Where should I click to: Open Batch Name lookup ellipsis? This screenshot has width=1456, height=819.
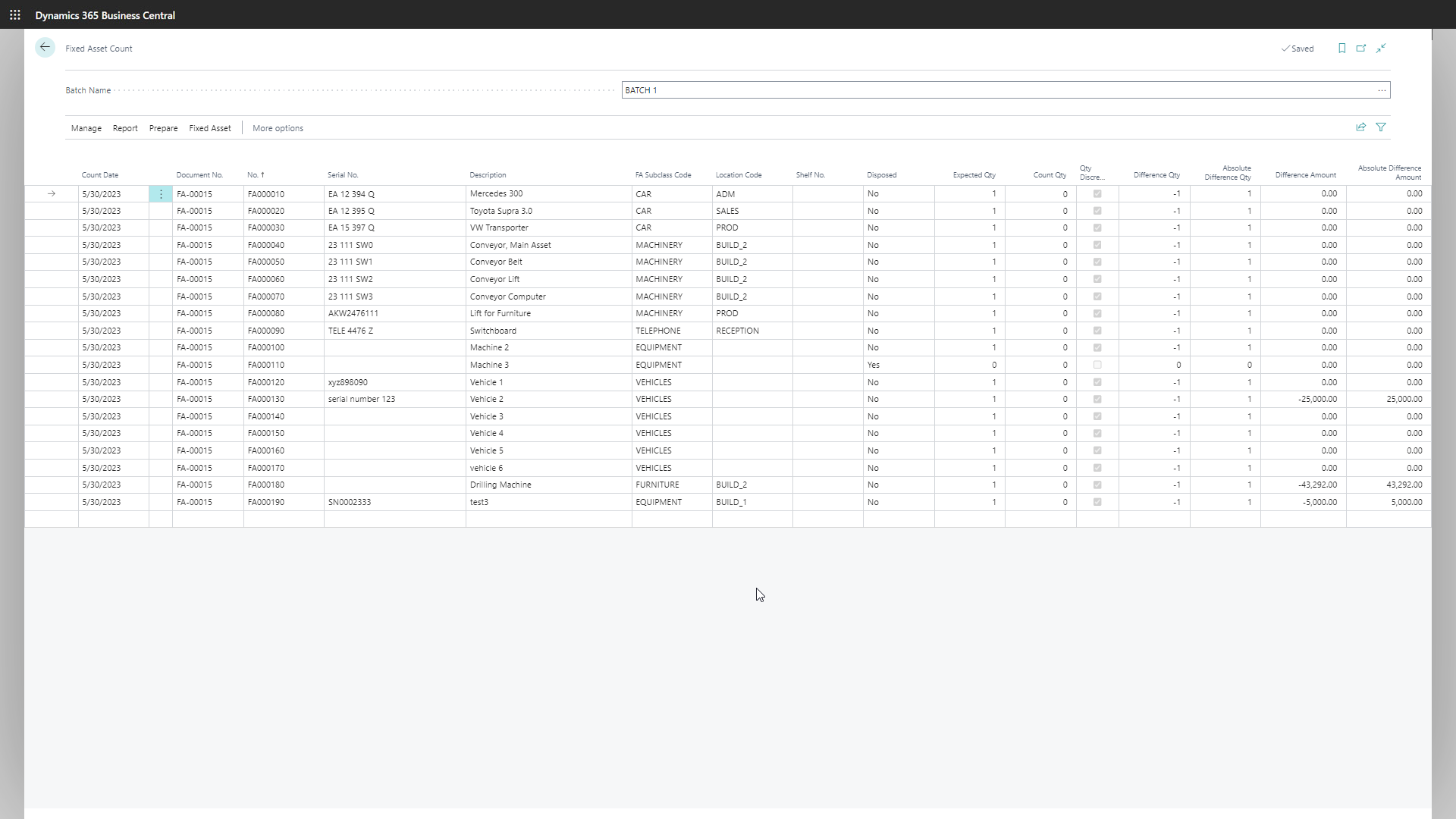(1382, 90)
